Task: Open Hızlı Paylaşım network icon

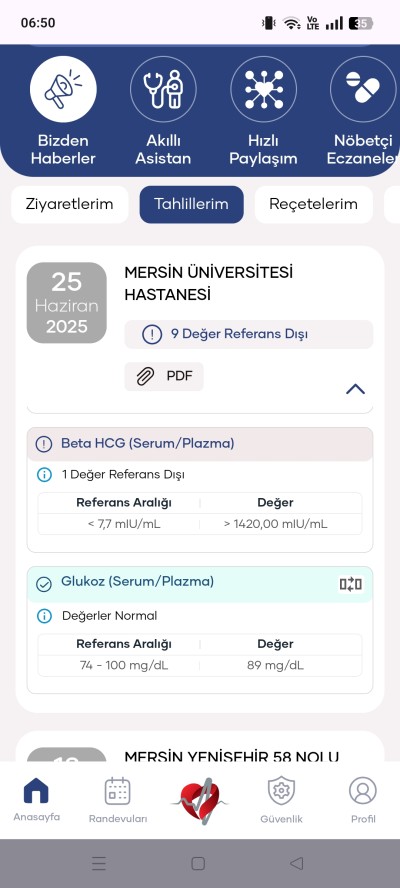Action: click(x=263, y=89)
